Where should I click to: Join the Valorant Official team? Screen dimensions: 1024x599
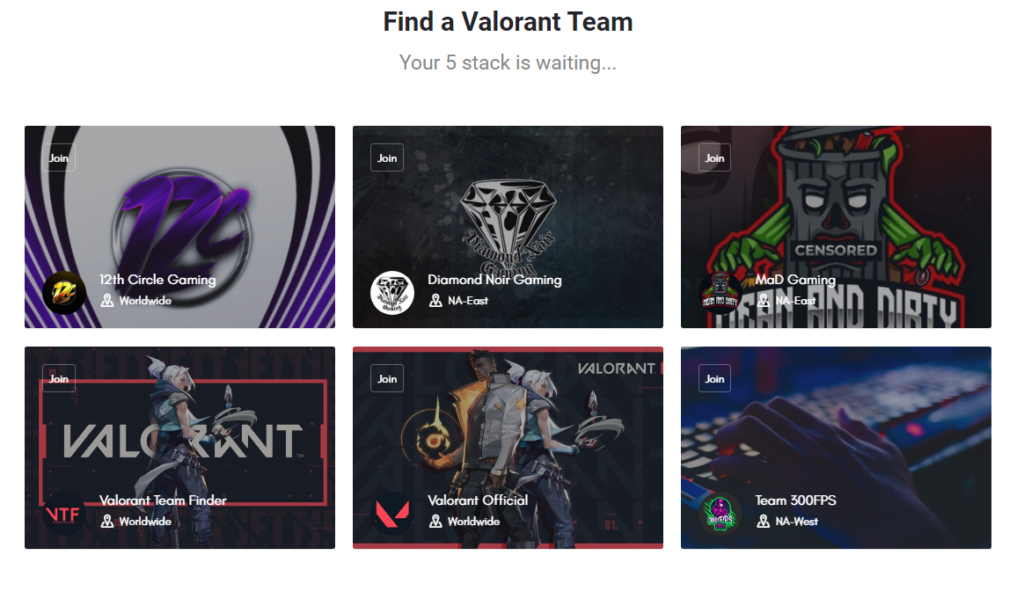[x=387, y=379]
